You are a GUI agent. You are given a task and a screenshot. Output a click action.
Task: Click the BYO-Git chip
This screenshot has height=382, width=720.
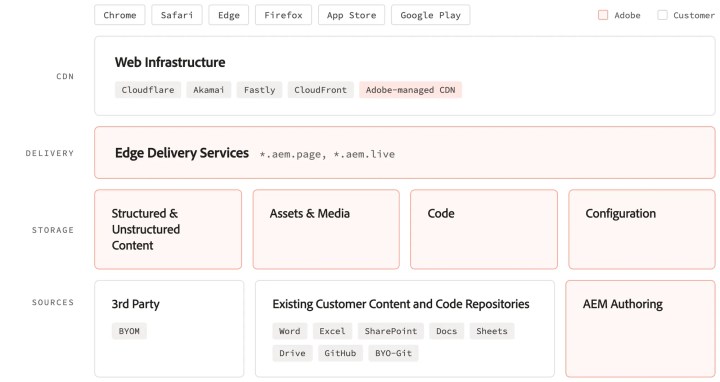(394, 353)
